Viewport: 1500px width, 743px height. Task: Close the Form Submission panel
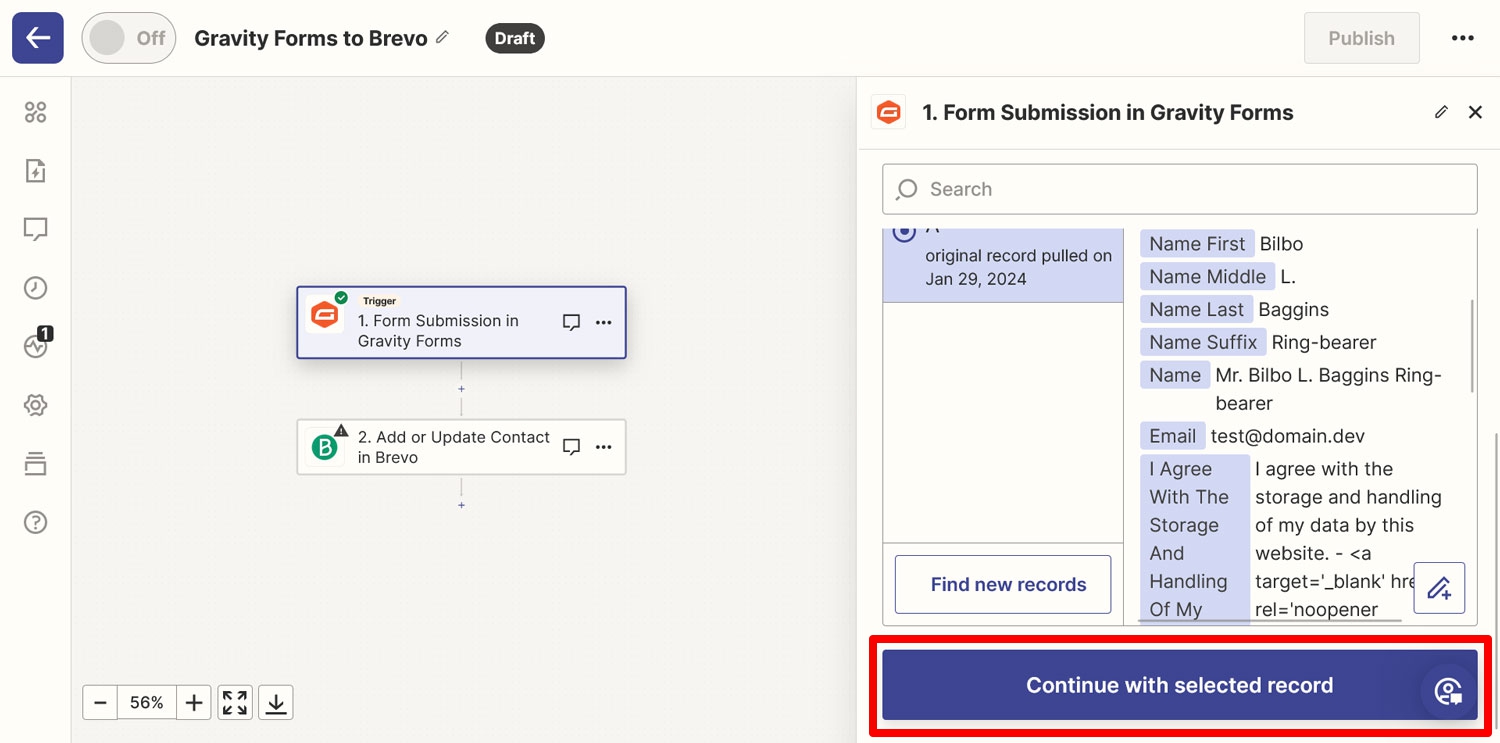click(1475, 112)
